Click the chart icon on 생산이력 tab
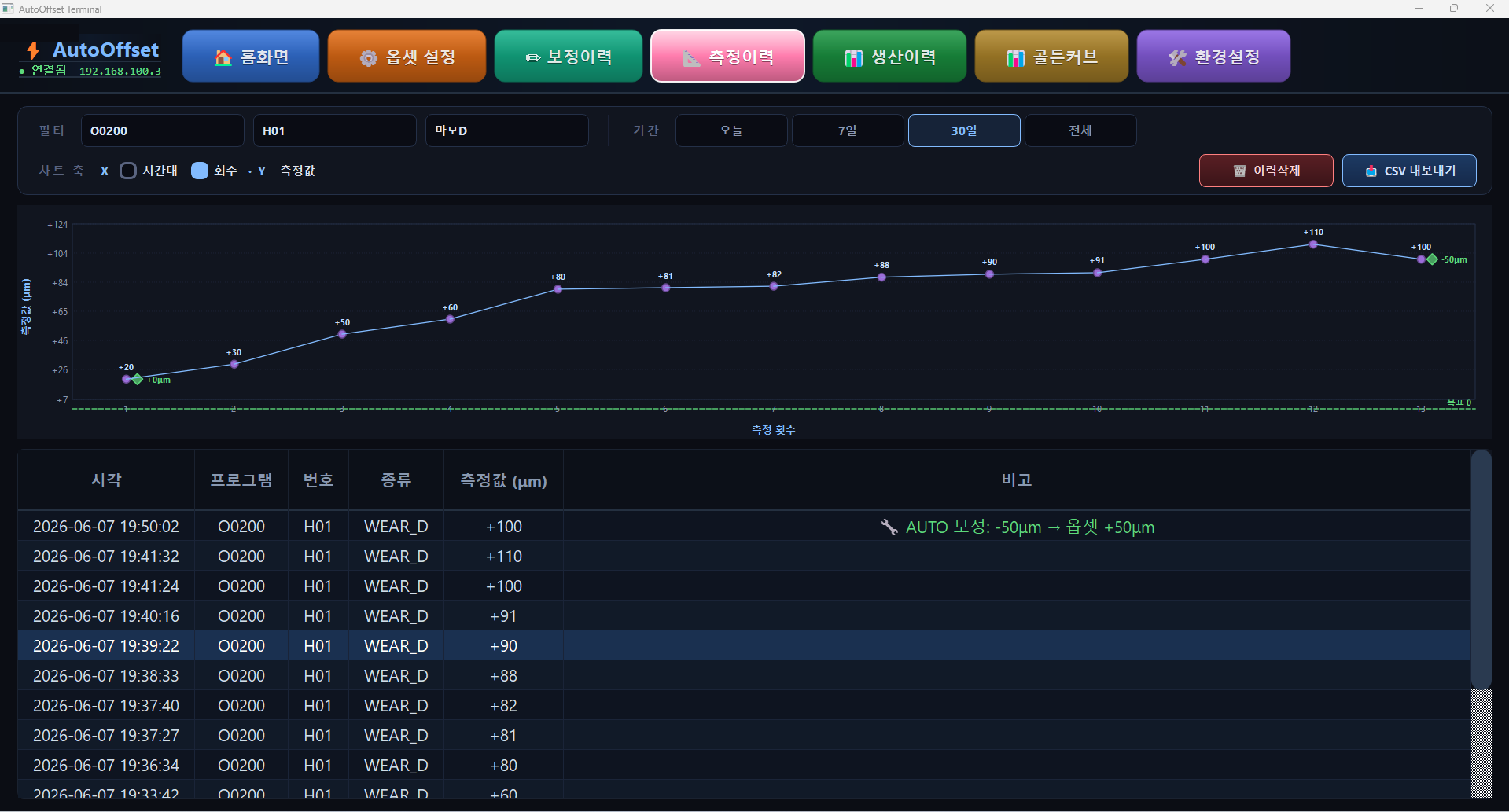Image resolution: width=1509 pixels, height=812 pixels. coord(853,57)
